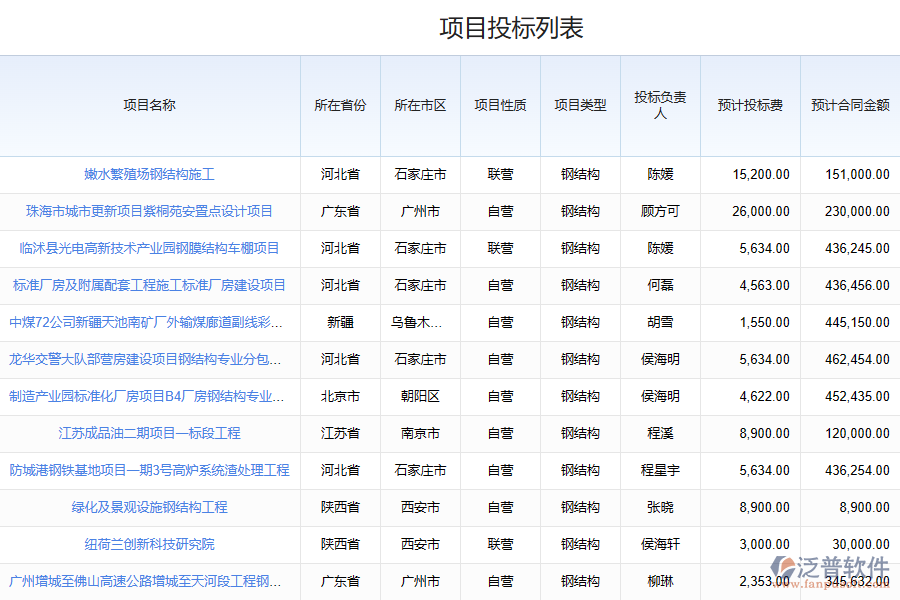Click the 所在市区 column header

[x=420, y=105]
